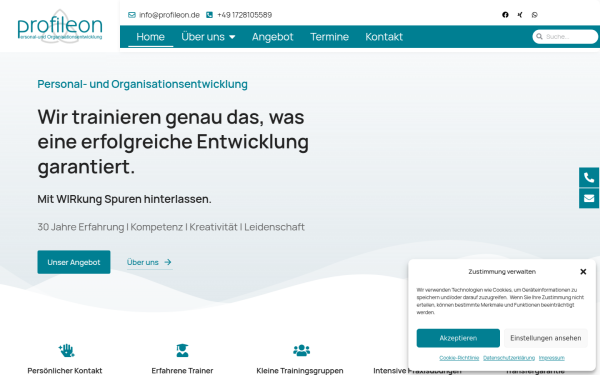Focus the Suche search field
The width and height of the screenshot is (600, 375).
click(x=565, y=37)
